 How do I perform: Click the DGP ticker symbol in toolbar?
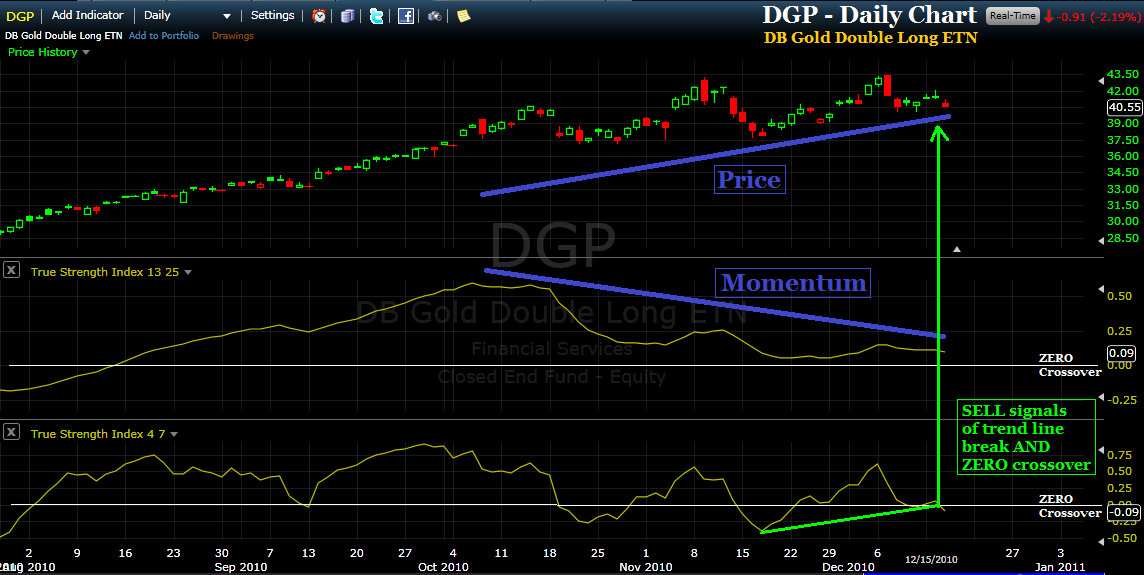coord(20,16)
